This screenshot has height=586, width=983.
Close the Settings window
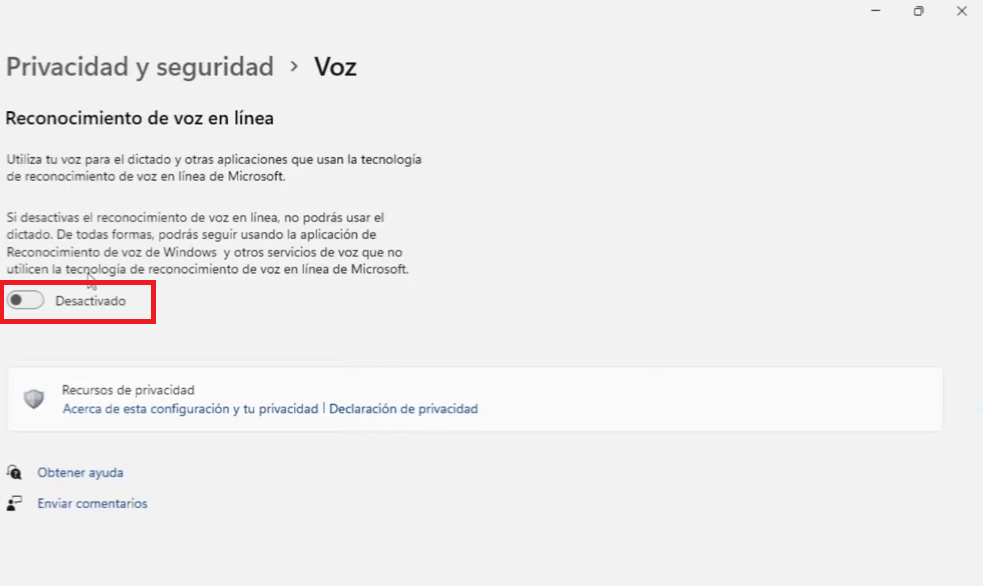[962, 11]
